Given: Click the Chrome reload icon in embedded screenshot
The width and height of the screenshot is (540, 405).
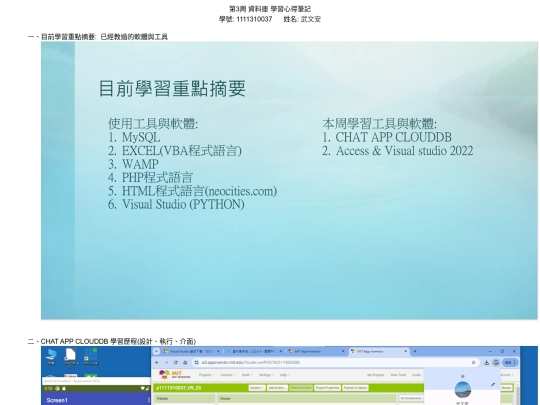Looking at the screenshot, I should coord(176,362).
